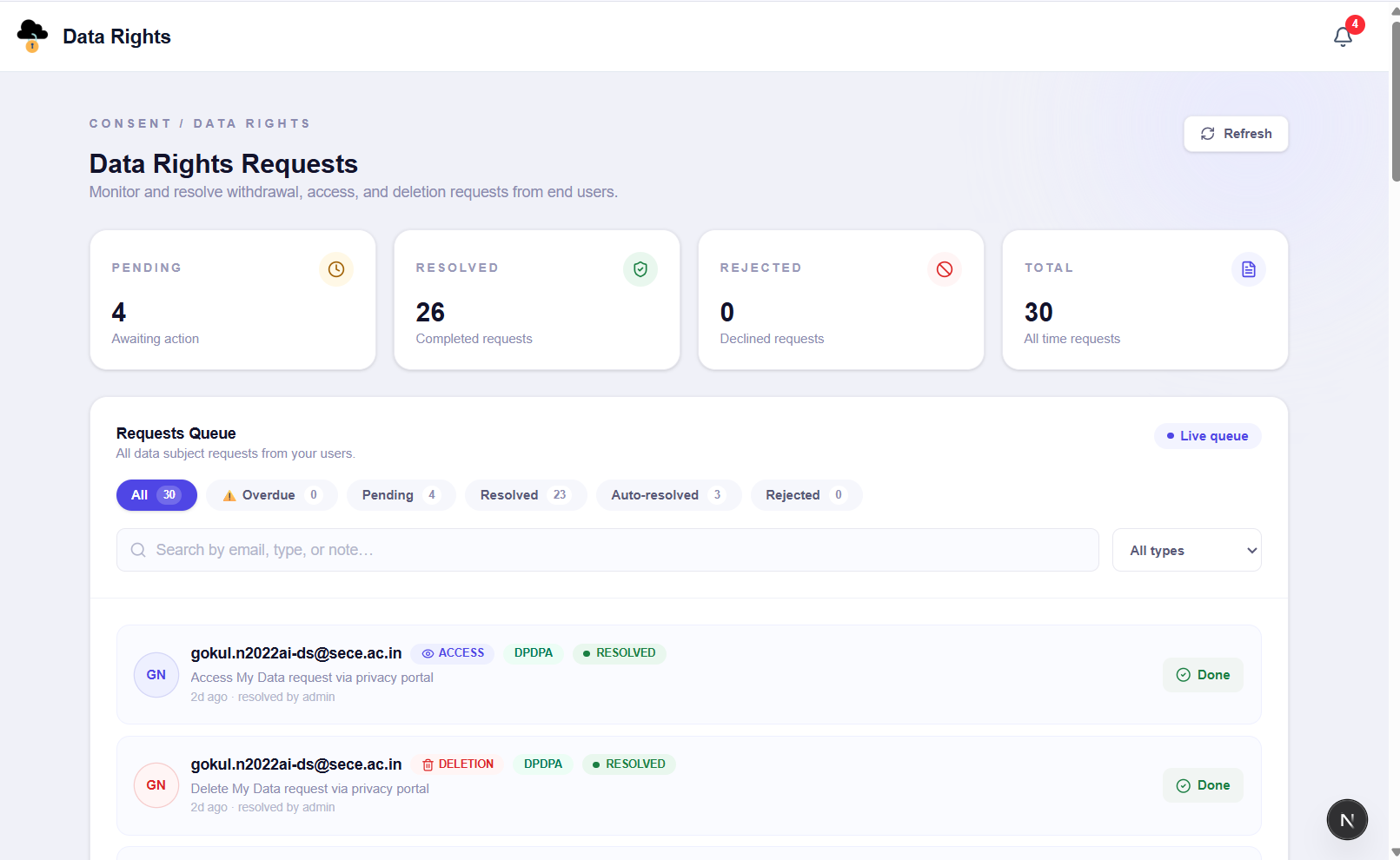Click the Data Rights header title
The height and width of the screenshot is (860, 1400).
pyautogui.click(x=116, y=36)
